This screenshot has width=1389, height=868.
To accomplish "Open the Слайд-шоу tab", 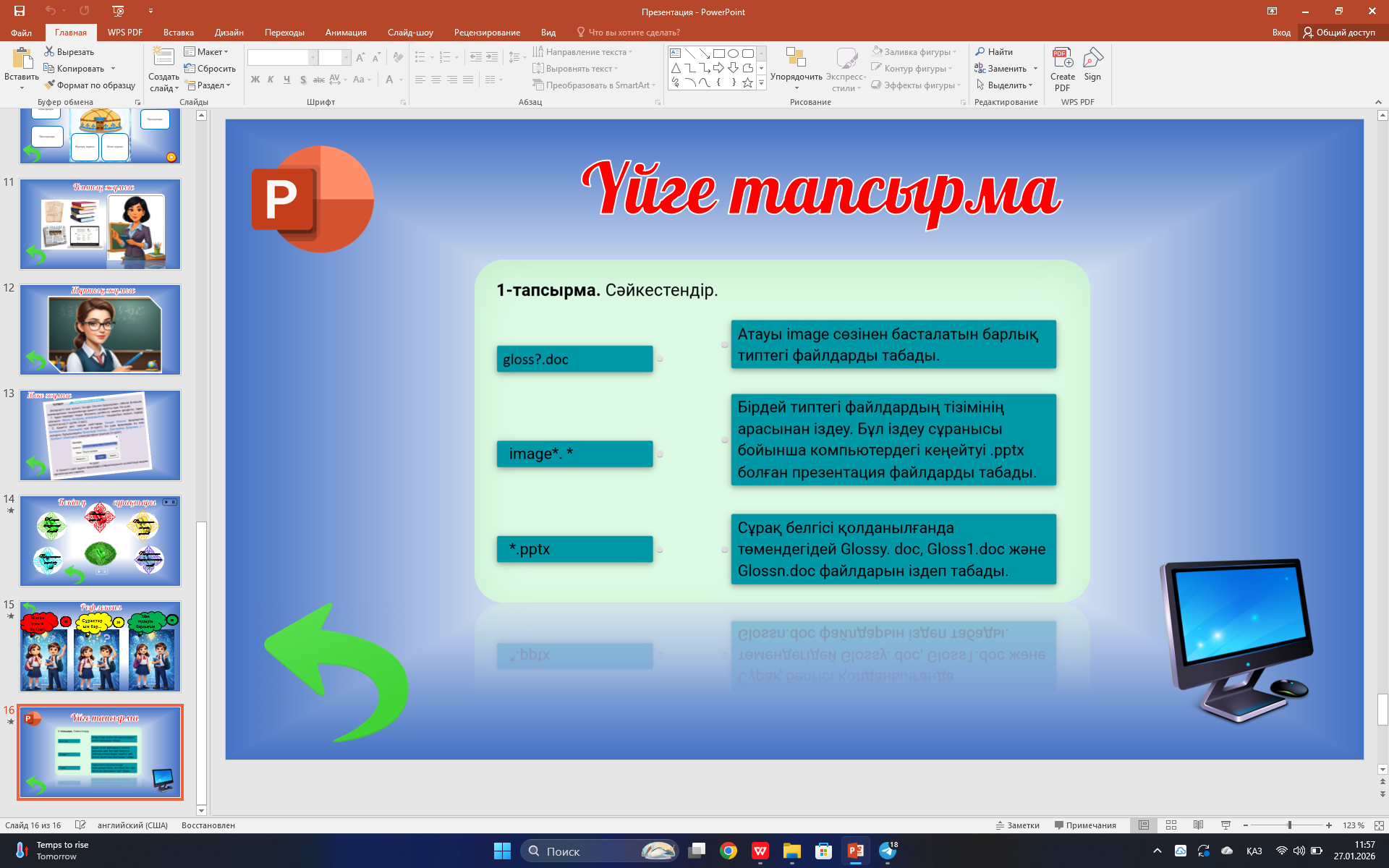I will coord(410,32).
